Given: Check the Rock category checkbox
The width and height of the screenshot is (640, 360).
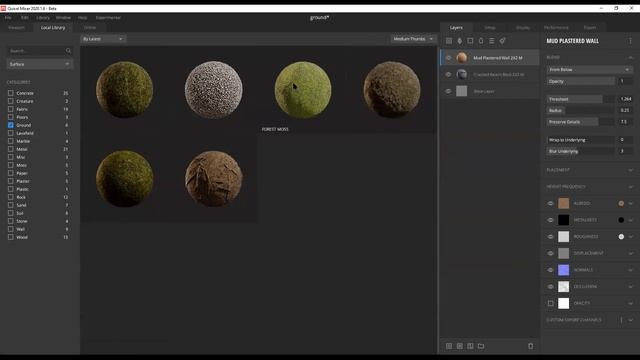Looking at the screenshot, I should [x=11, y=197].
